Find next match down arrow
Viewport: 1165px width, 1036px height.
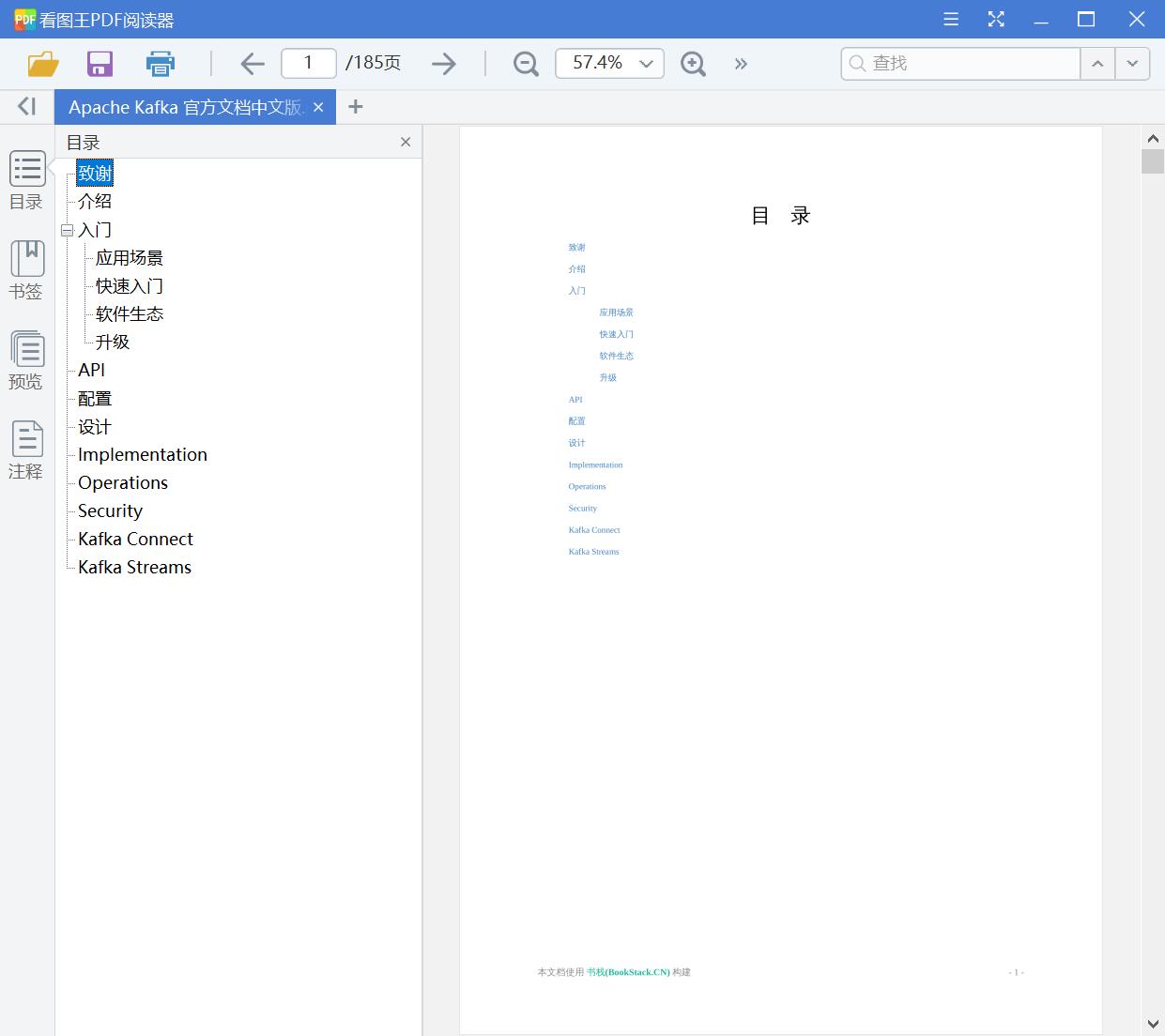pyautogui.click(x=1132, y=63)
